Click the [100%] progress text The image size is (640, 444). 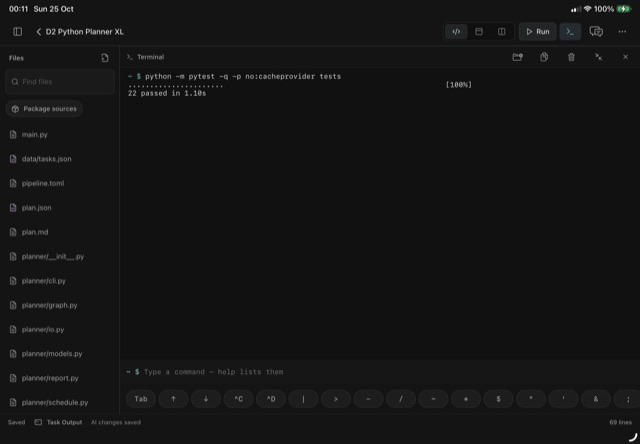click(458, 85)
